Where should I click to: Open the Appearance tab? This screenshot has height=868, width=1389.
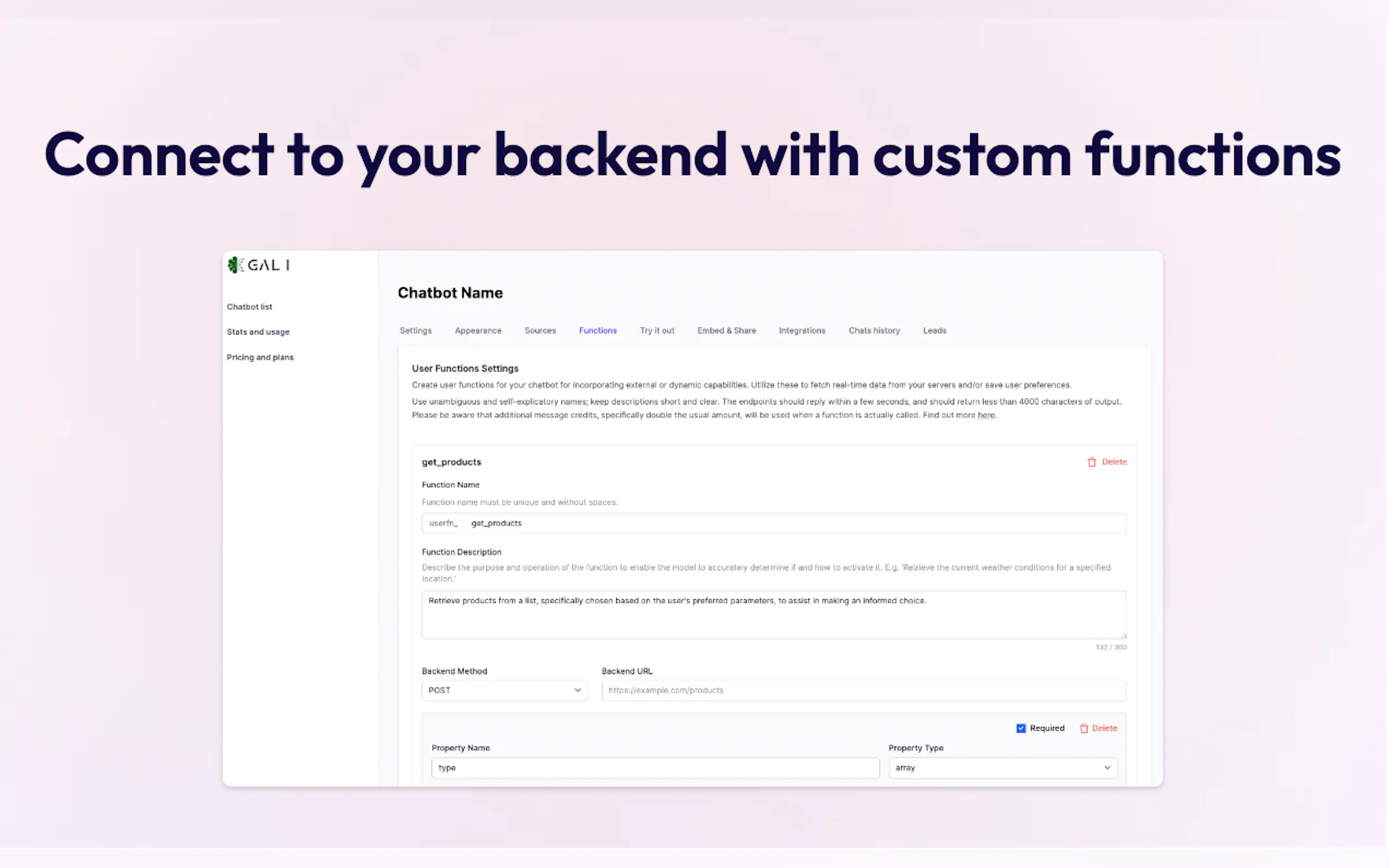478,331
